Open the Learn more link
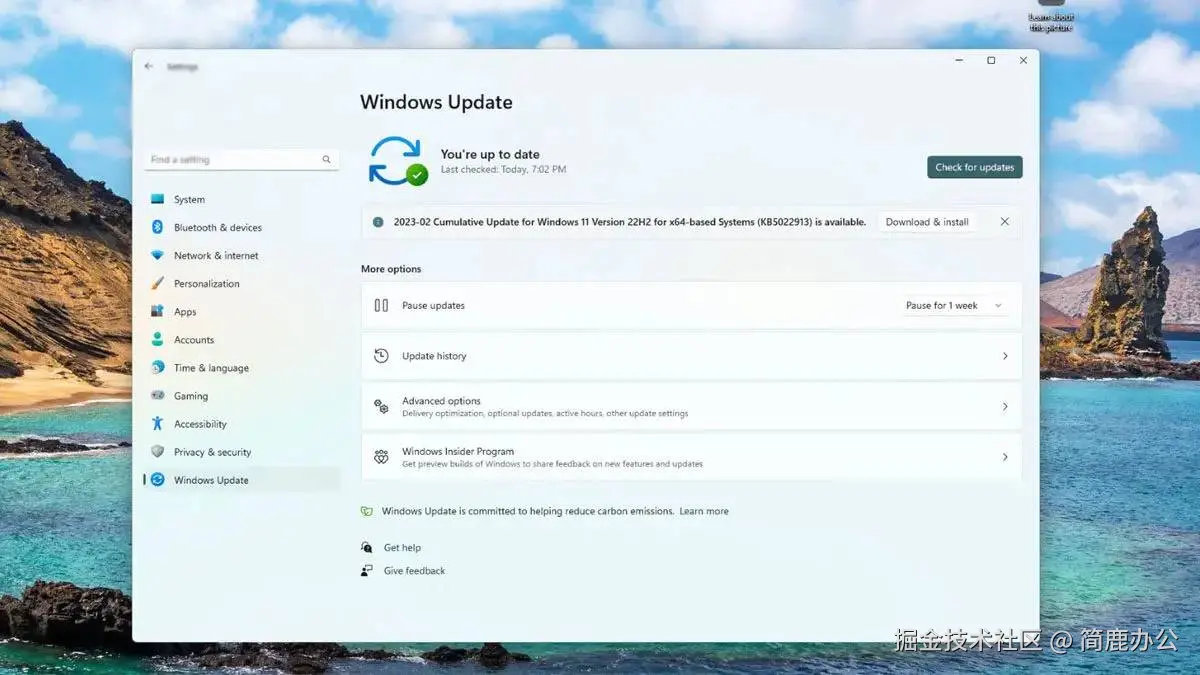This screenshot has width=1200, height=675. click(704, 511)
